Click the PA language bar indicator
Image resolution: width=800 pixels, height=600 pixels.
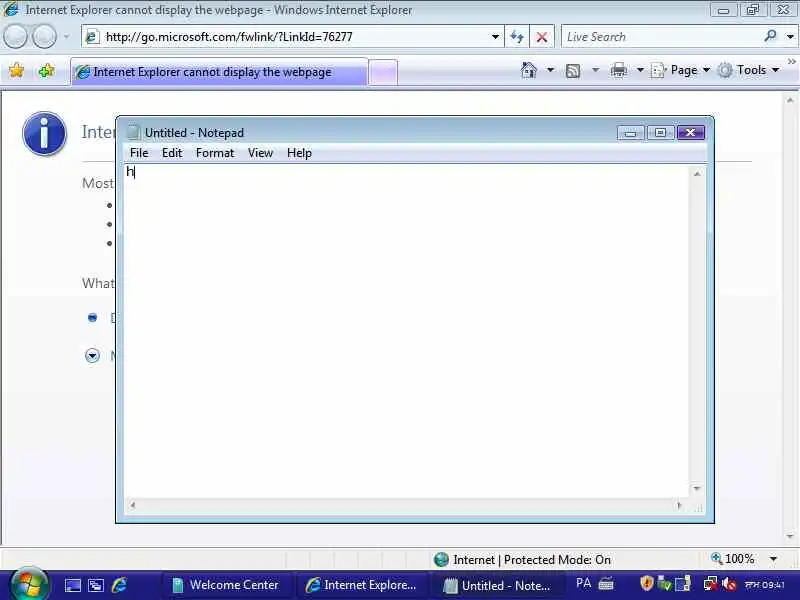point(583,583)
